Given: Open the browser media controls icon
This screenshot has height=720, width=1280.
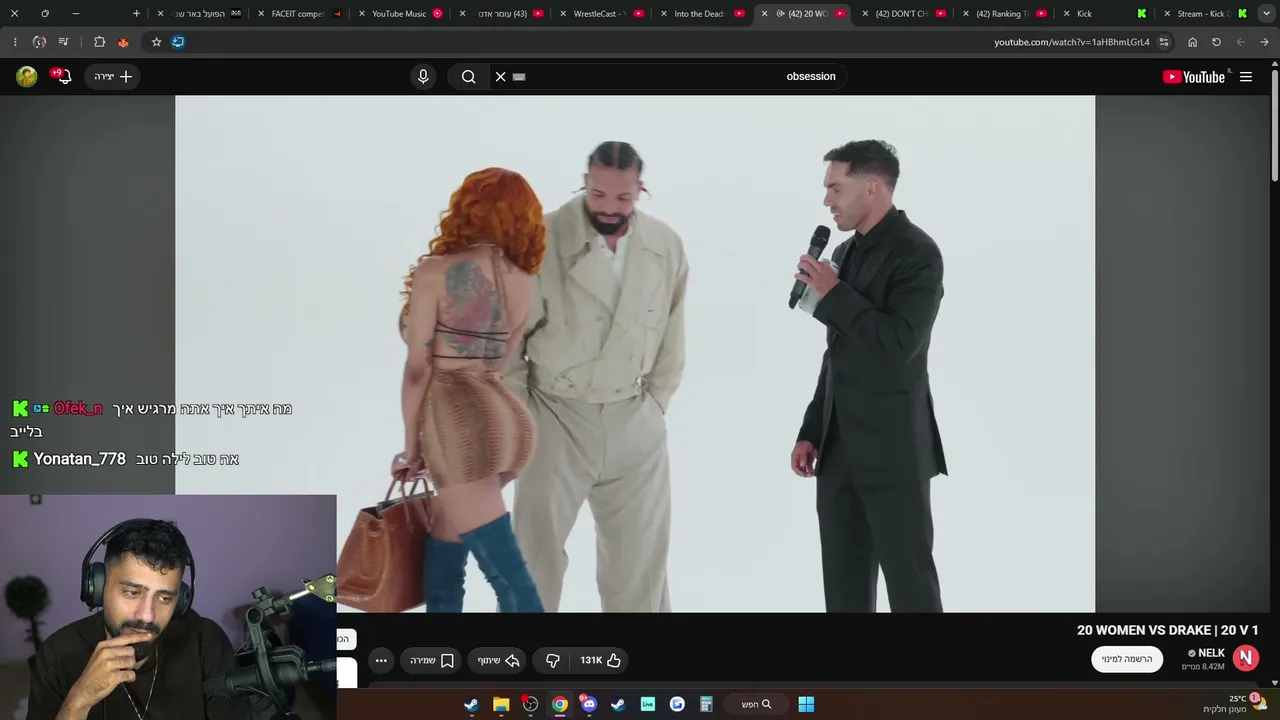Looking at the screenshot, I should coord(63,42).
